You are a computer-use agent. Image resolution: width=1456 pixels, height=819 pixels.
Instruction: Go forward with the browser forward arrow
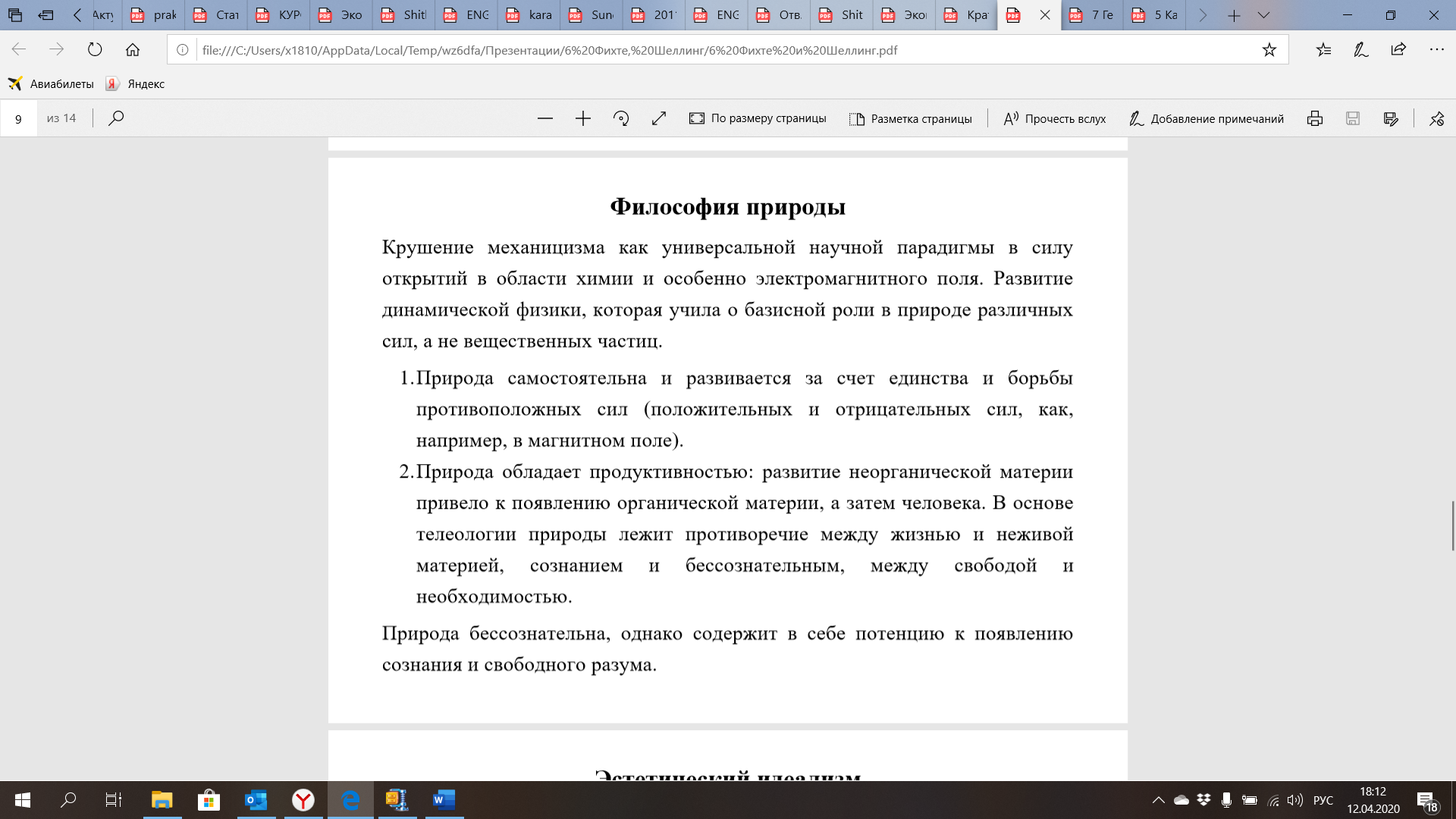tap(57, 50)
